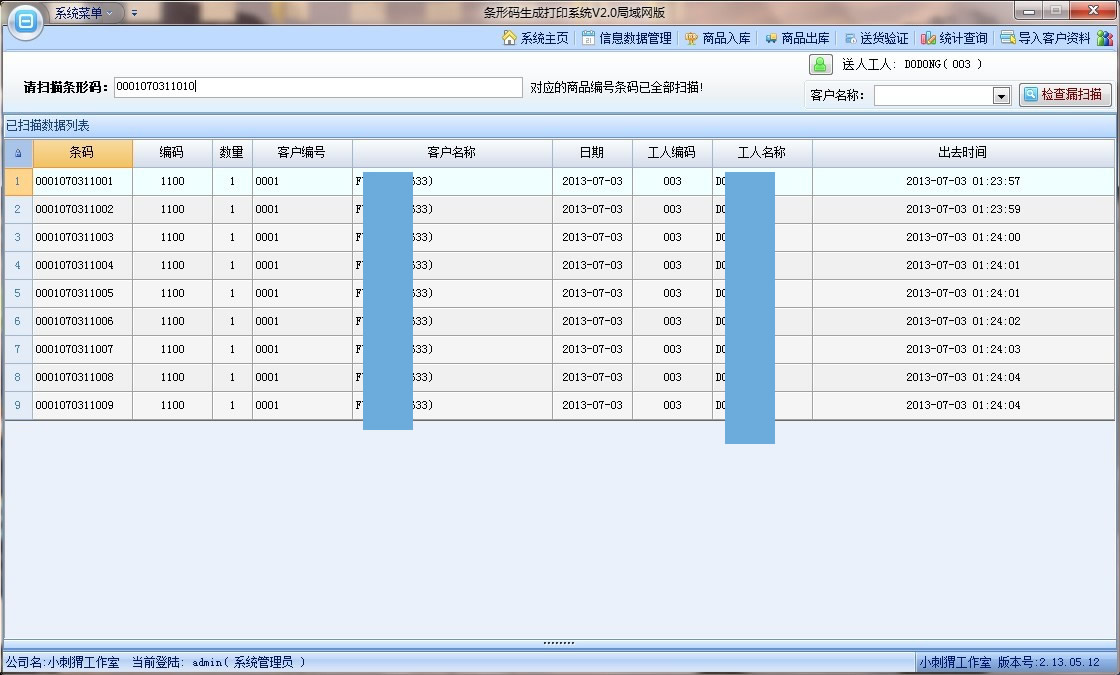
Task: Go to 商品出库 page
Action: [797, 38]
